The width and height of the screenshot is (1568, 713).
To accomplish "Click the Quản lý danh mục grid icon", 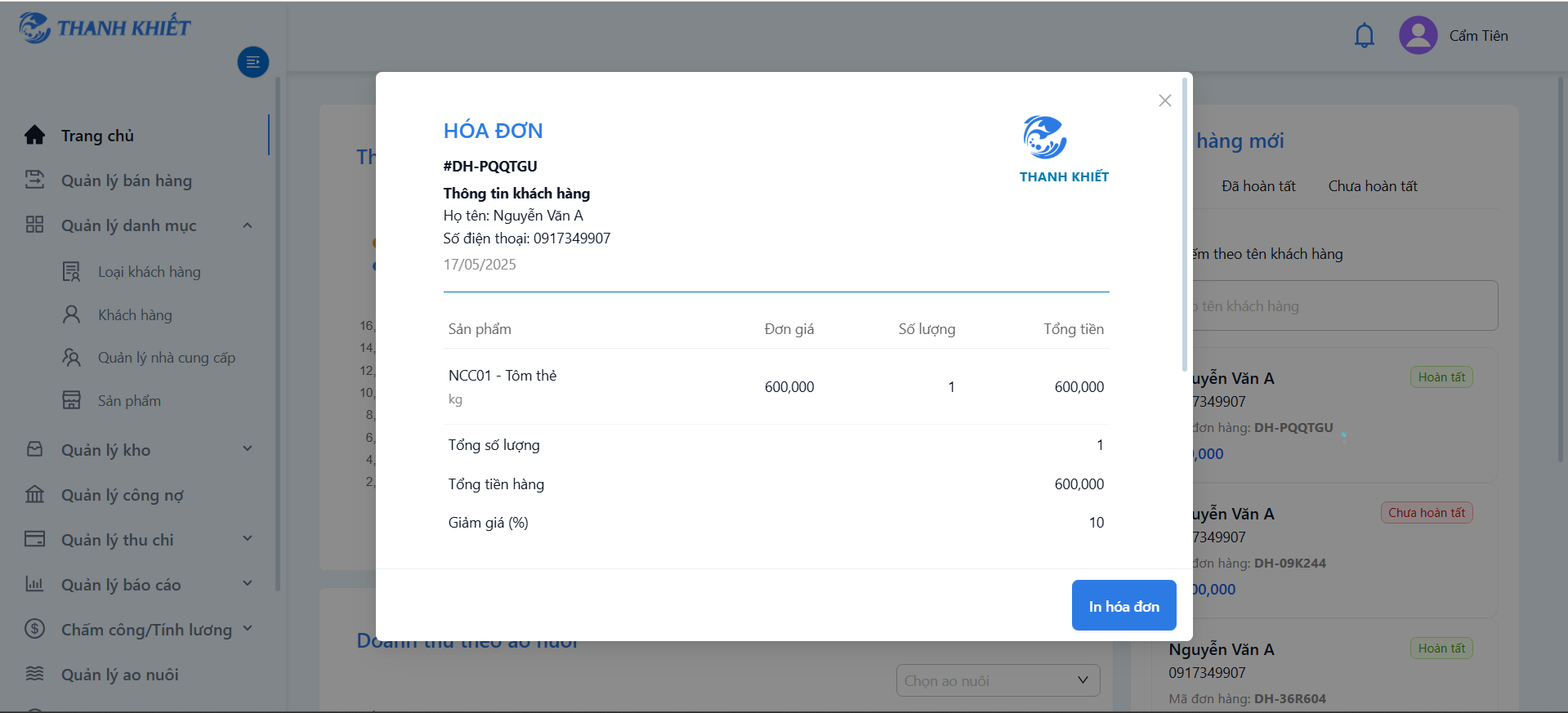I will coord(34,225).
